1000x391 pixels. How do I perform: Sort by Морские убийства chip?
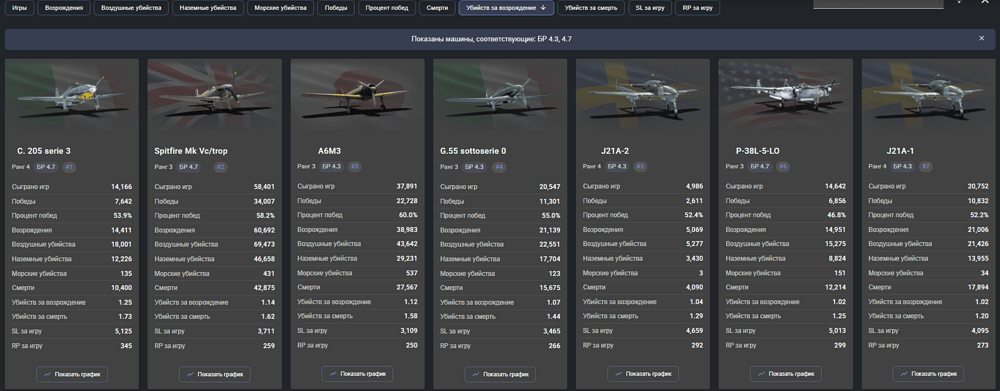[x=280, y=8]
